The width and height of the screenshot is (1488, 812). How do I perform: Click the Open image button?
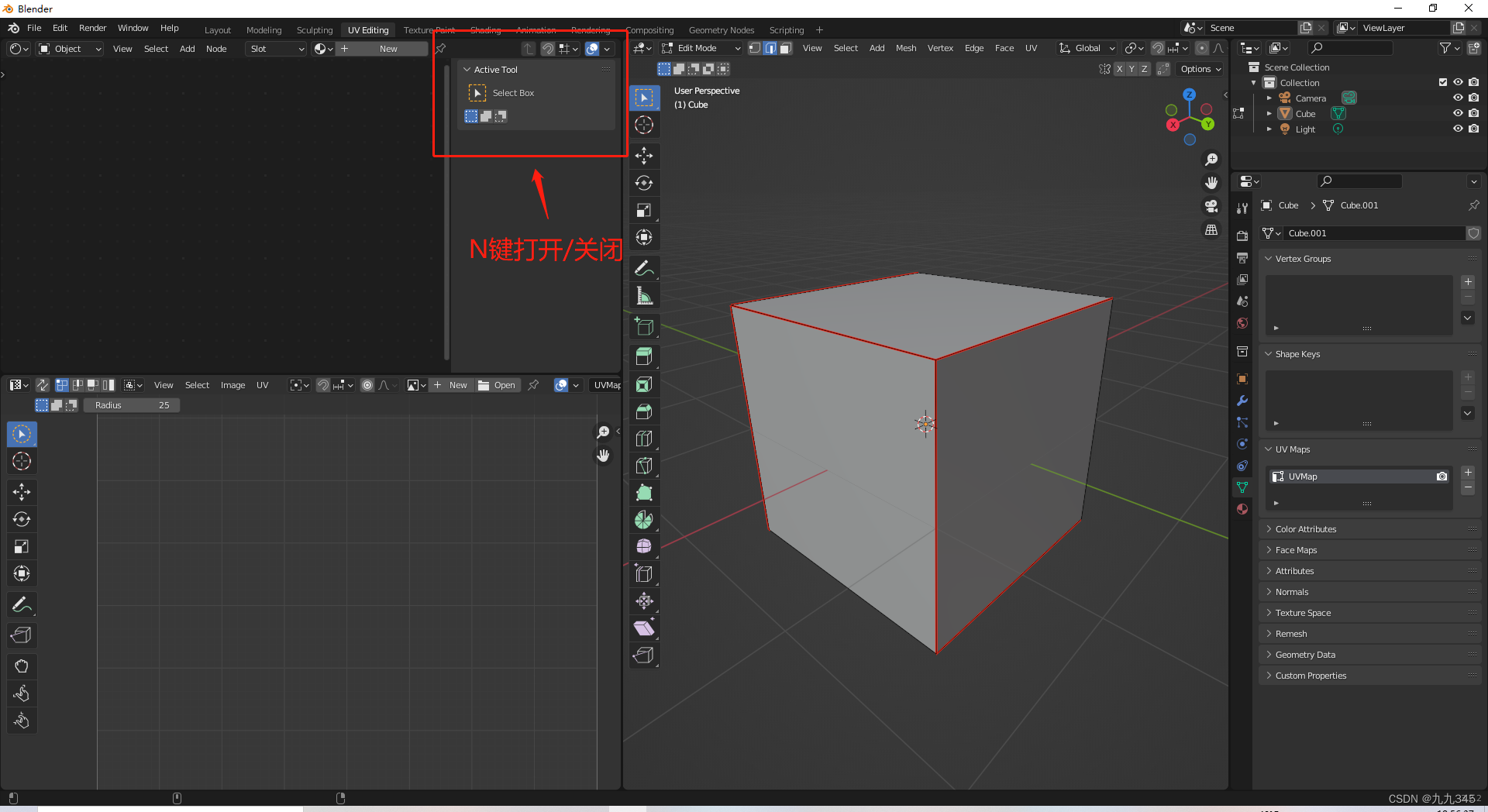click(497, 385)
